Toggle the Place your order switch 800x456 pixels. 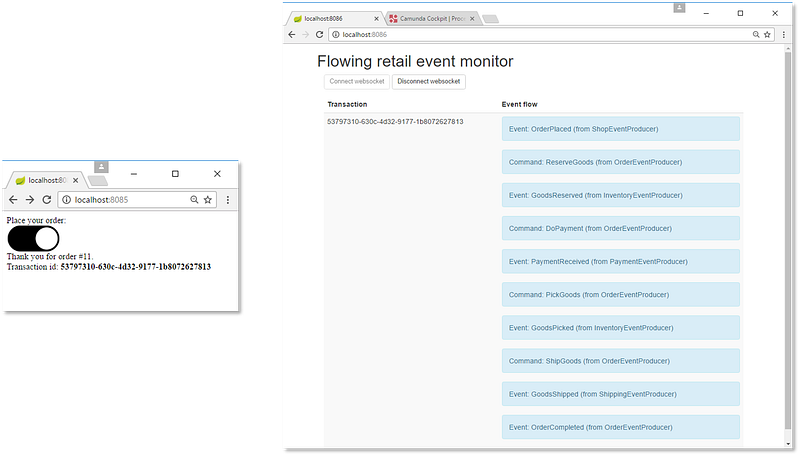coord(33,238)
